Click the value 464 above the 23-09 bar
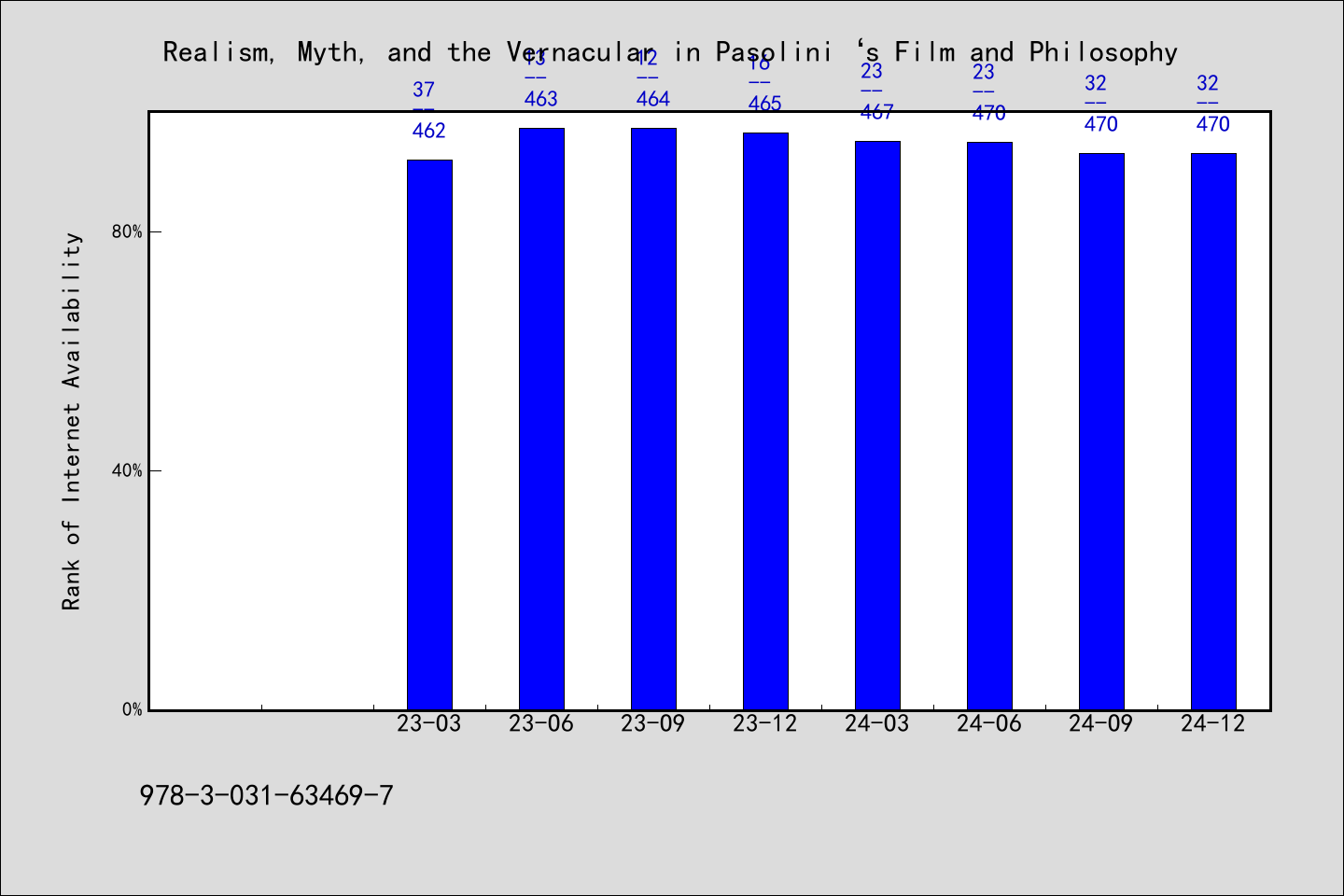 [653, 99]
